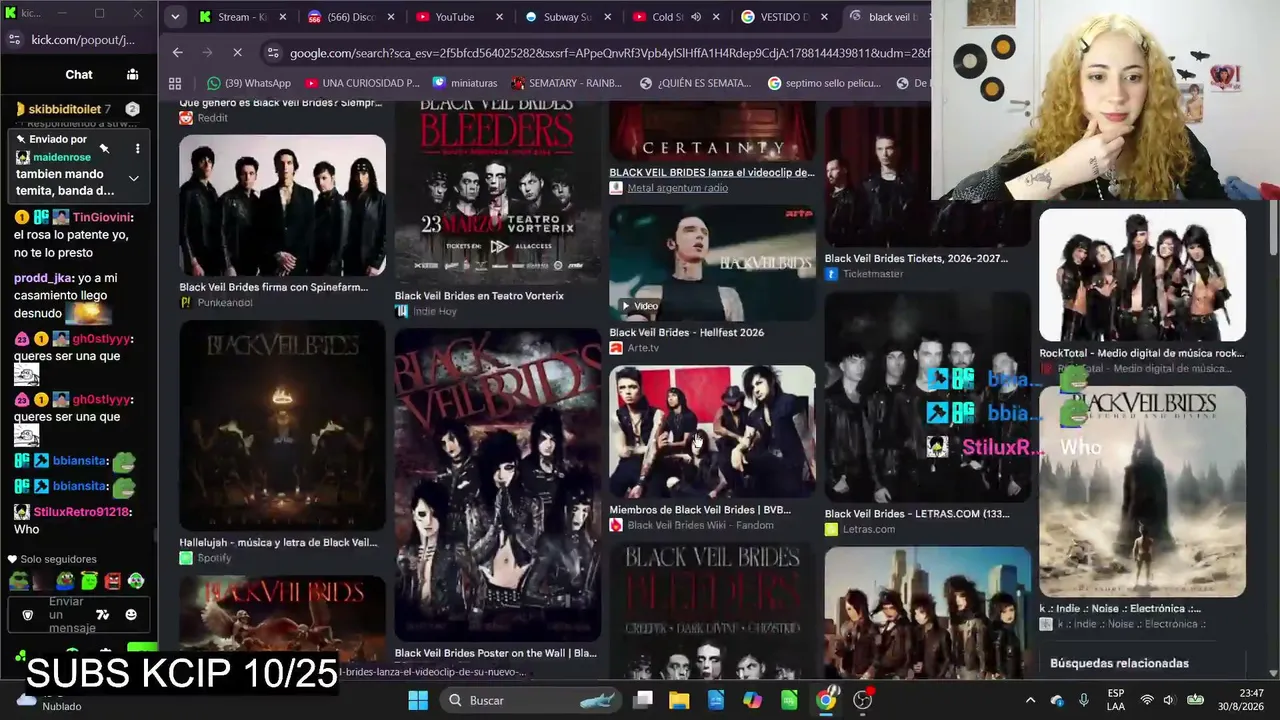Open site information icon in Google address bar
The height and width of the screenshot is (720, 1280).
(x=272, y=53)
